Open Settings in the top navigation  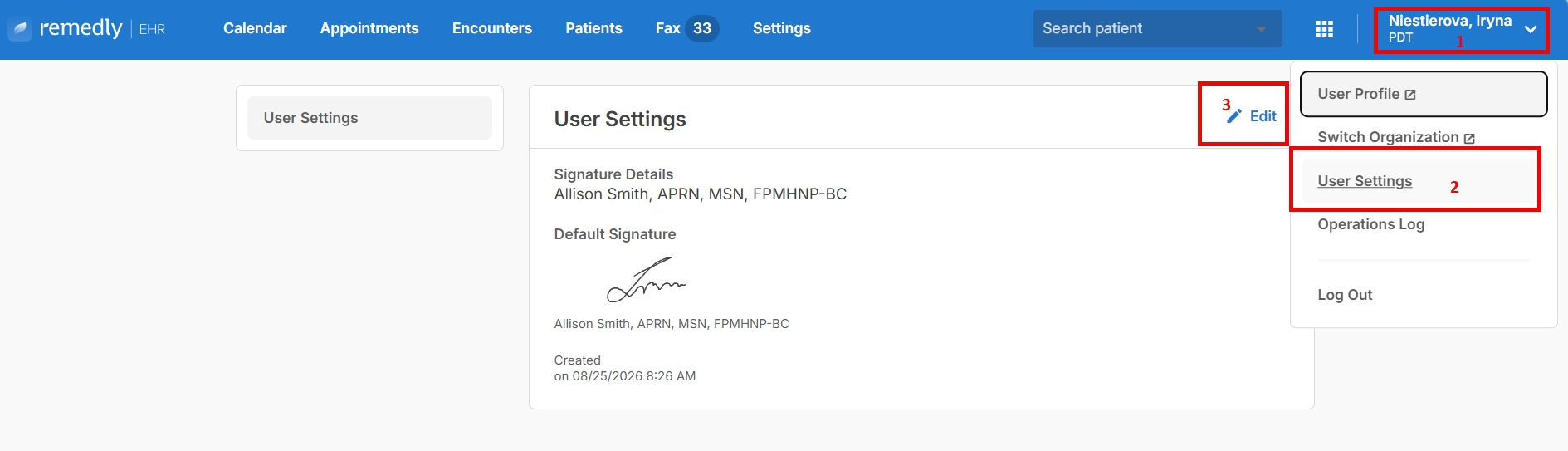782,28
